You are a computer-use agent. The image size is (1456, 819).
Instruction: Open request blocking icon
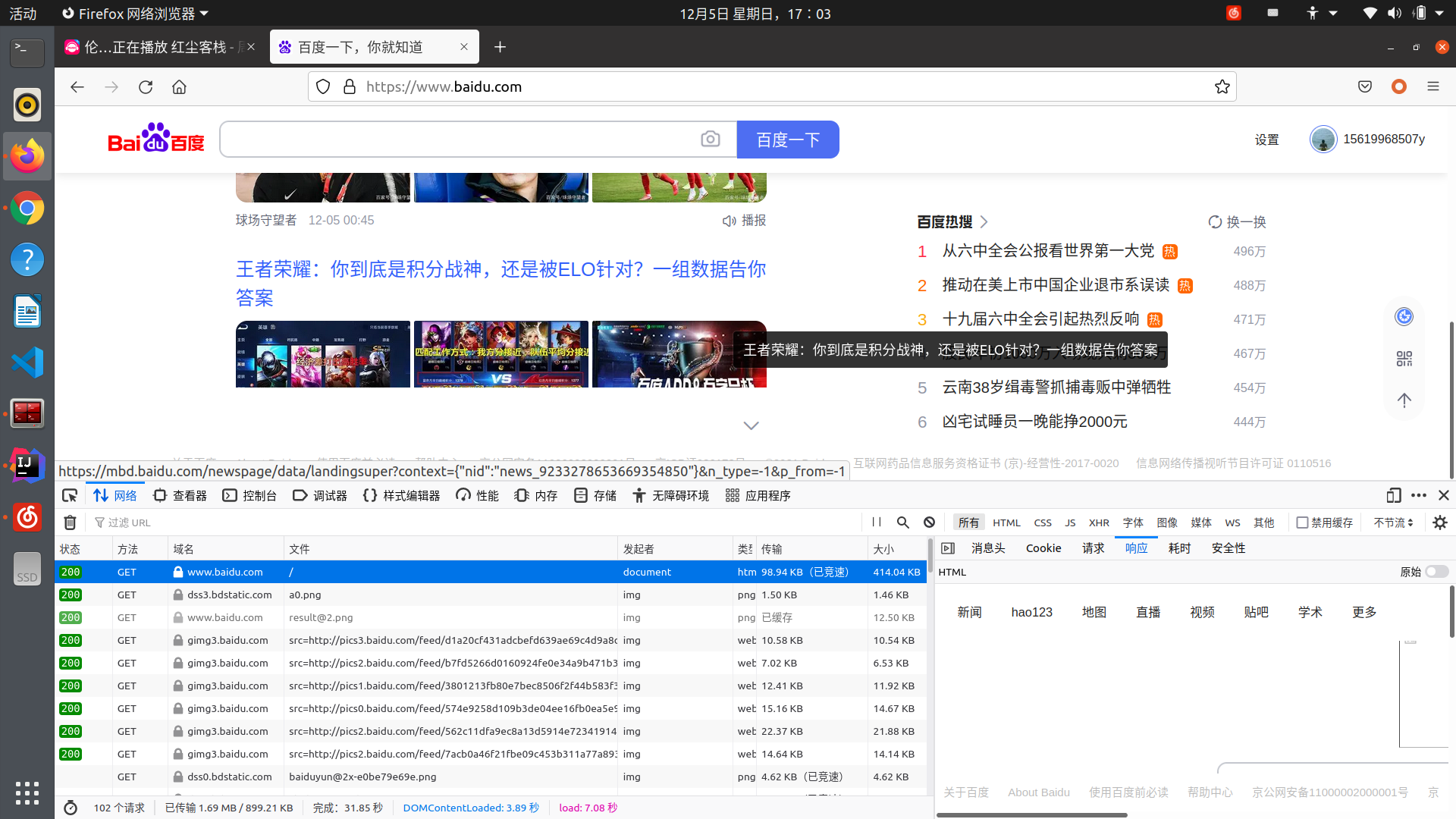[930, 522]
